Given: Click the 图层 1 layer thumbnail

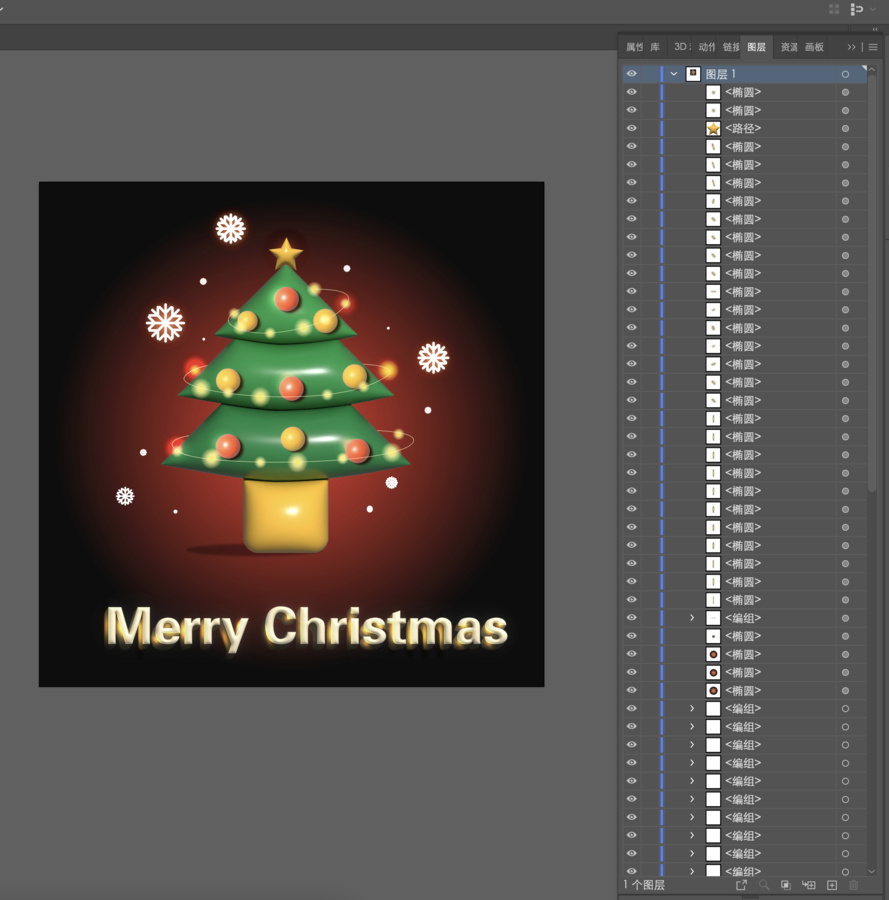Looking at the screenshot, I should click(x=693, y=73).
